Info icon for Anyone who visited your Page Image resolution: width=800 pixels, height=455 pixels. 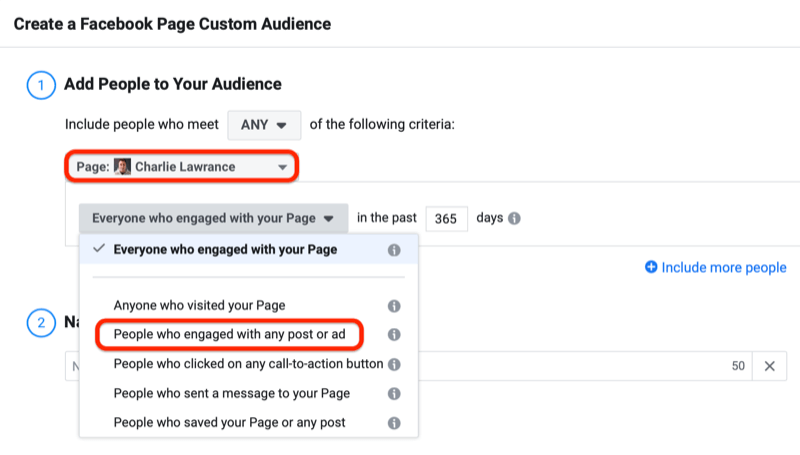[394, 306]
